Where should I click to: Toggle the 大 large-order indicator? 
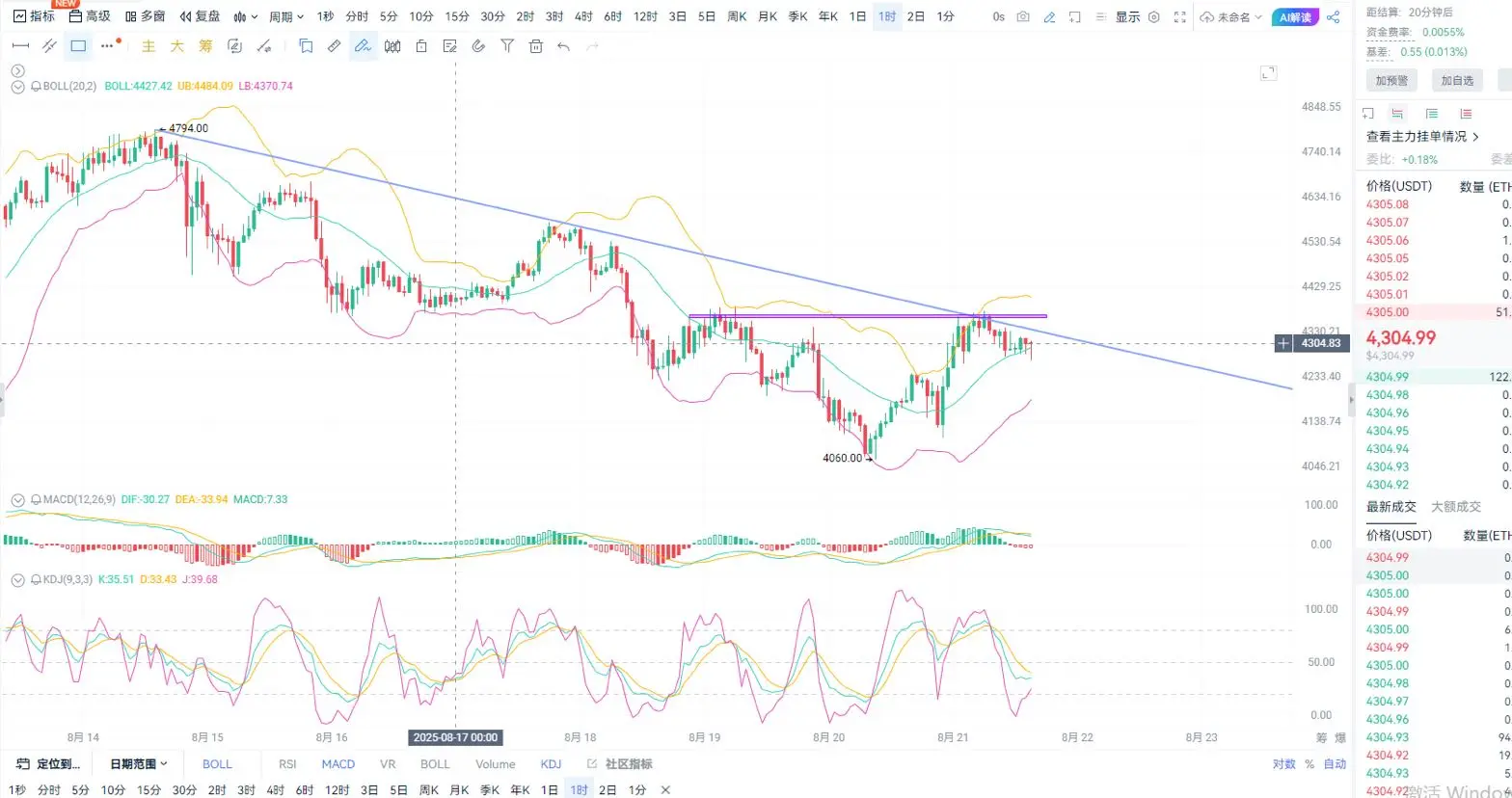(176, 45)
